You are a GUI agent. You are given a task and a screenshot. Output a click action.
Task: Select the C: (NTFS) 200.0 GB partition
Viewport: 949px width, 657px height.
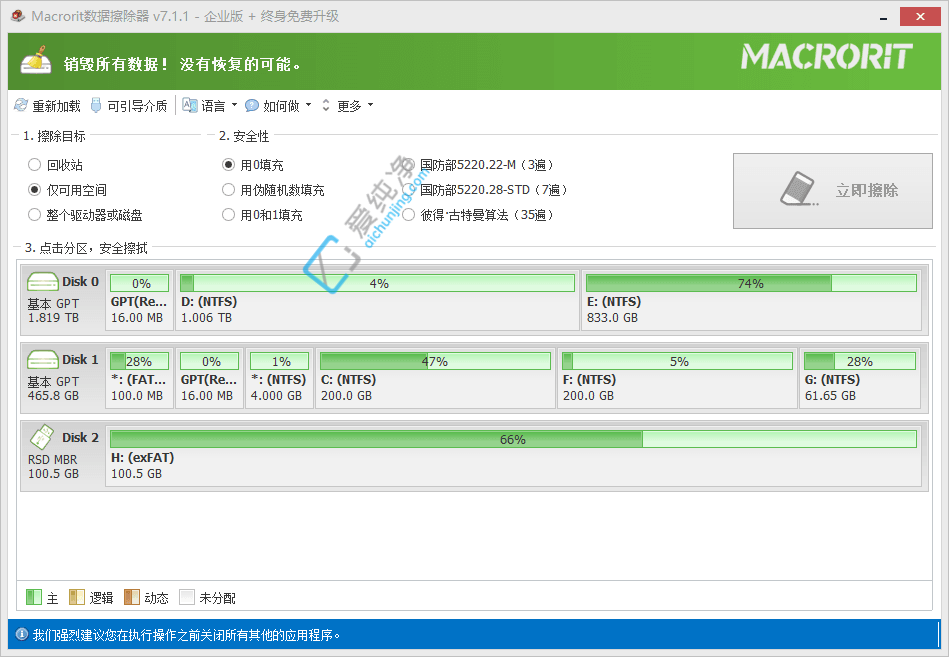[435, 378]
